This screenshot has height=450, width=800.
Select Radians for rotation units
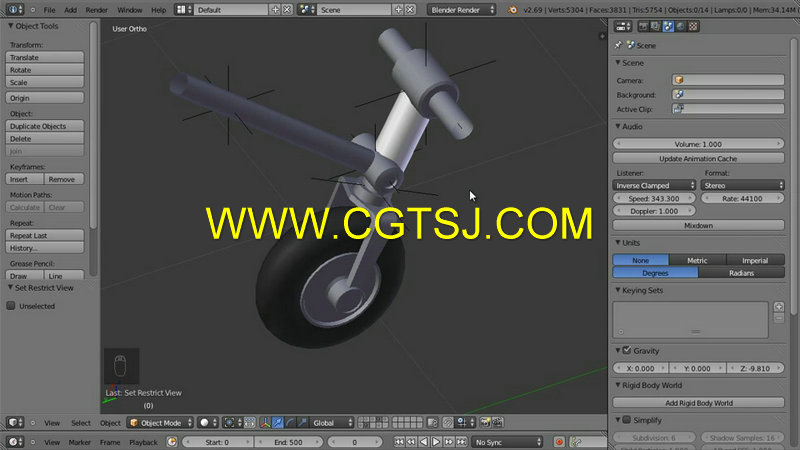click(x=741, y=273)
